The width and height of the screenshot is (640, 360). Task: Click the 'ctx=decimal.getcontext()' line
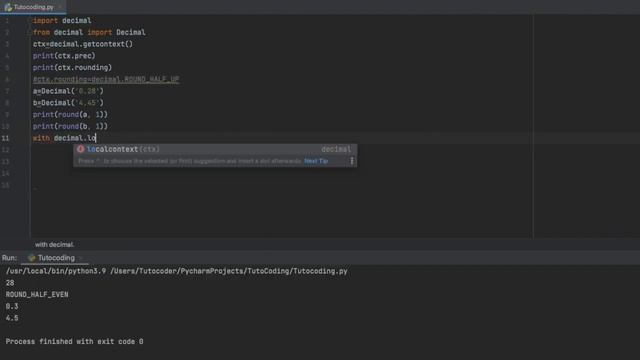click(83, 44)
